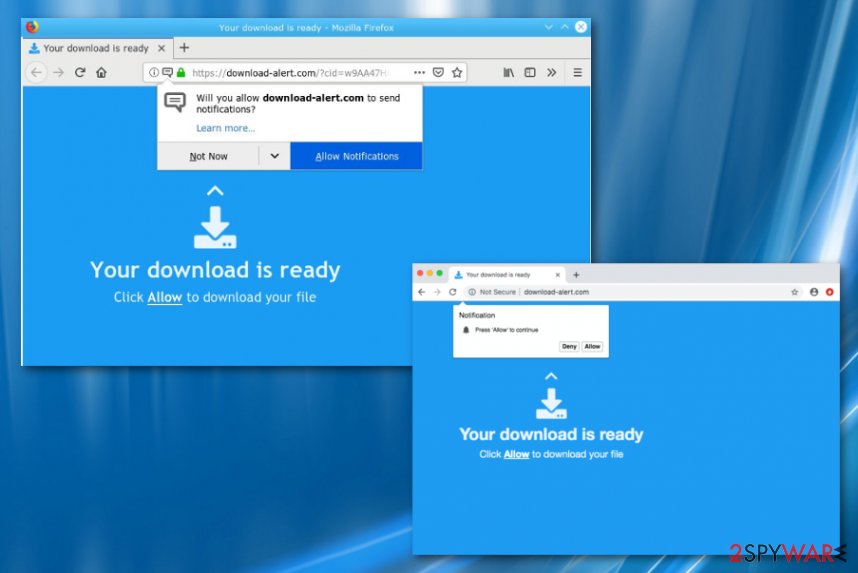The width and height of the screenshot is (858, 573).
Task: Select Firefox 'Your download is ready' tab
Action: point(97,48)
